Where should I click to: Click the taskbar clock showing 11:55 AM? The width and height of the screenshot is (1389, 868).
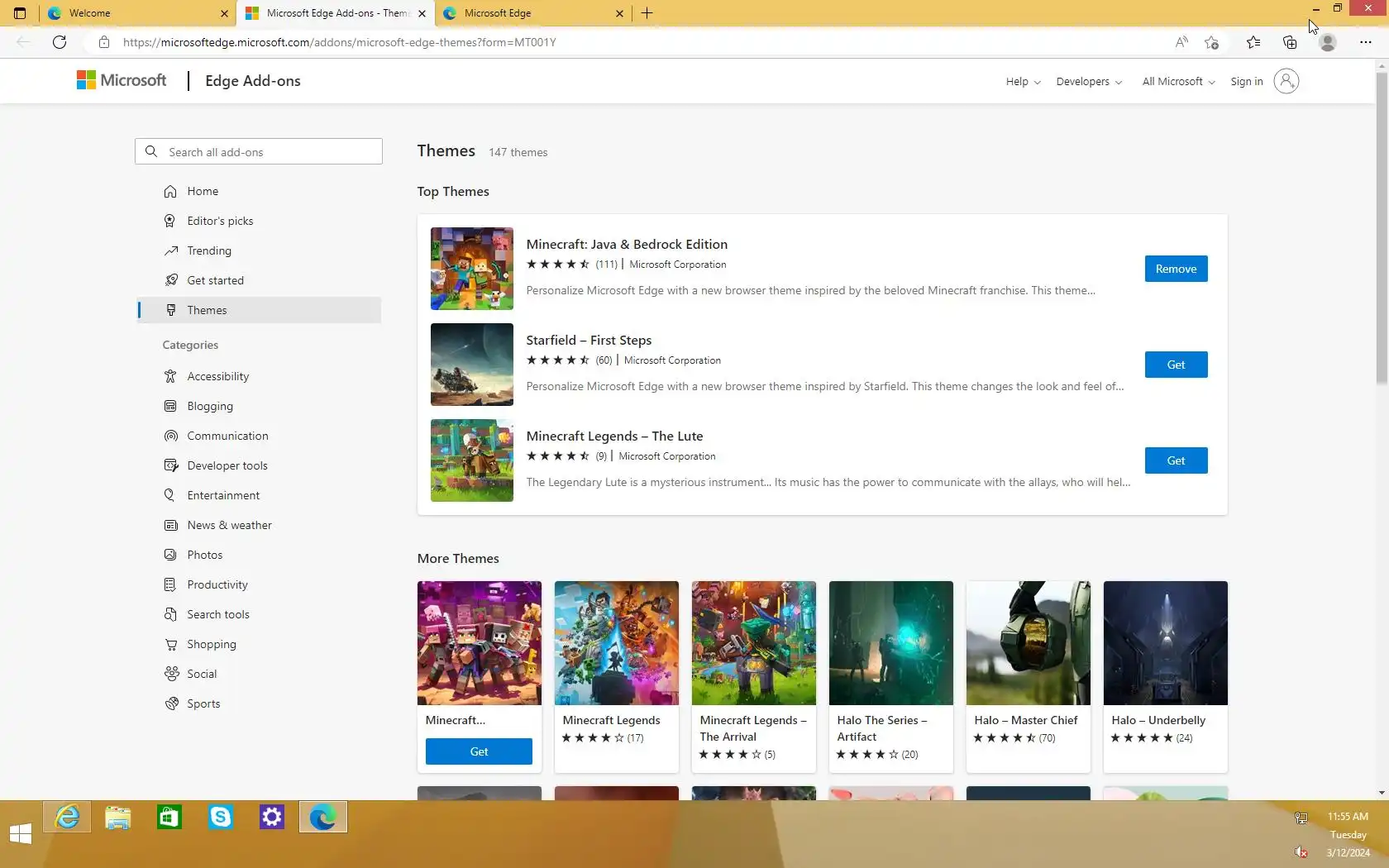pyautogui.click(x=1348, y=816)
